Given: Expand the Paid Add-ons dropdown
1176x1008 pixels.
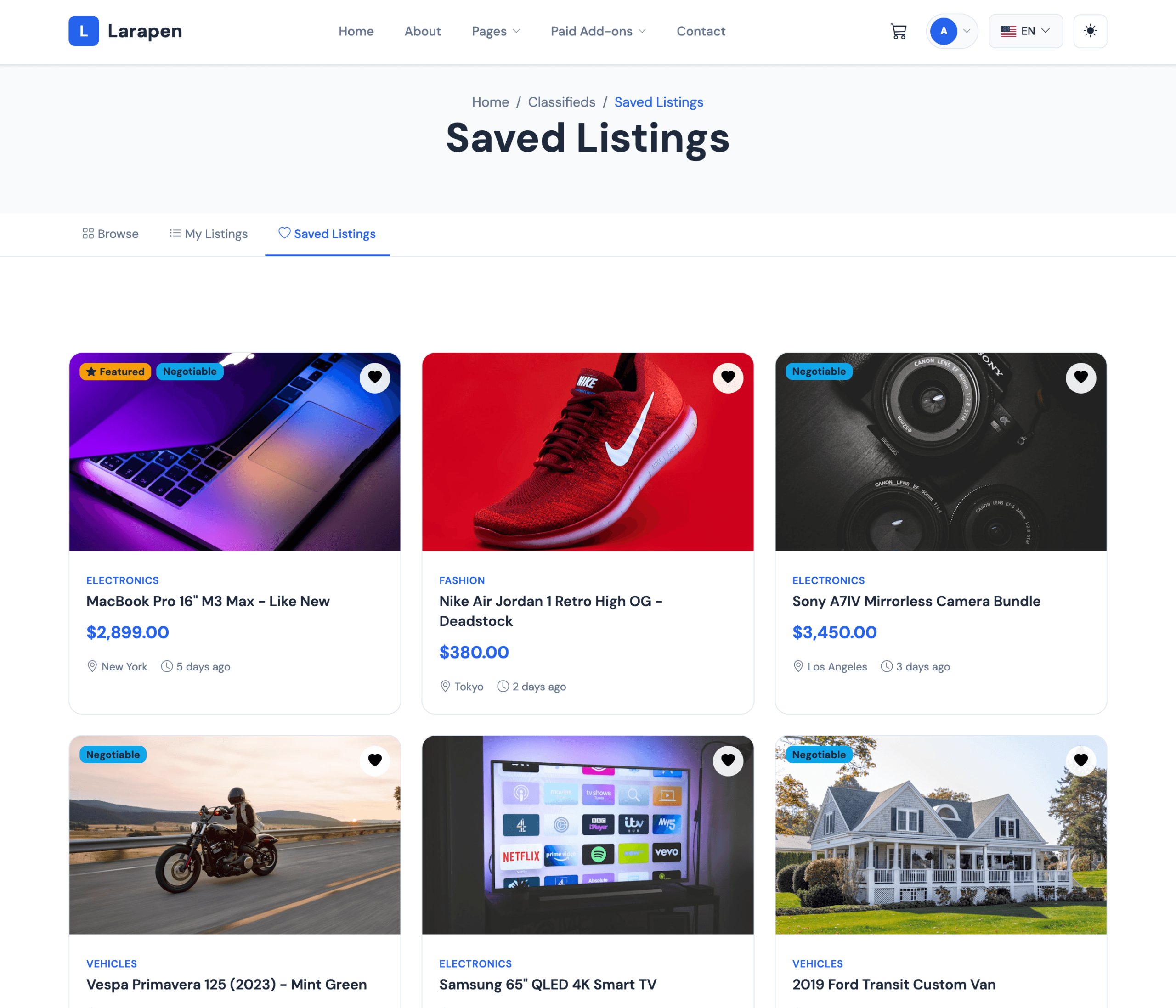Looking at the screenshot, I should (x=598, y=31).
